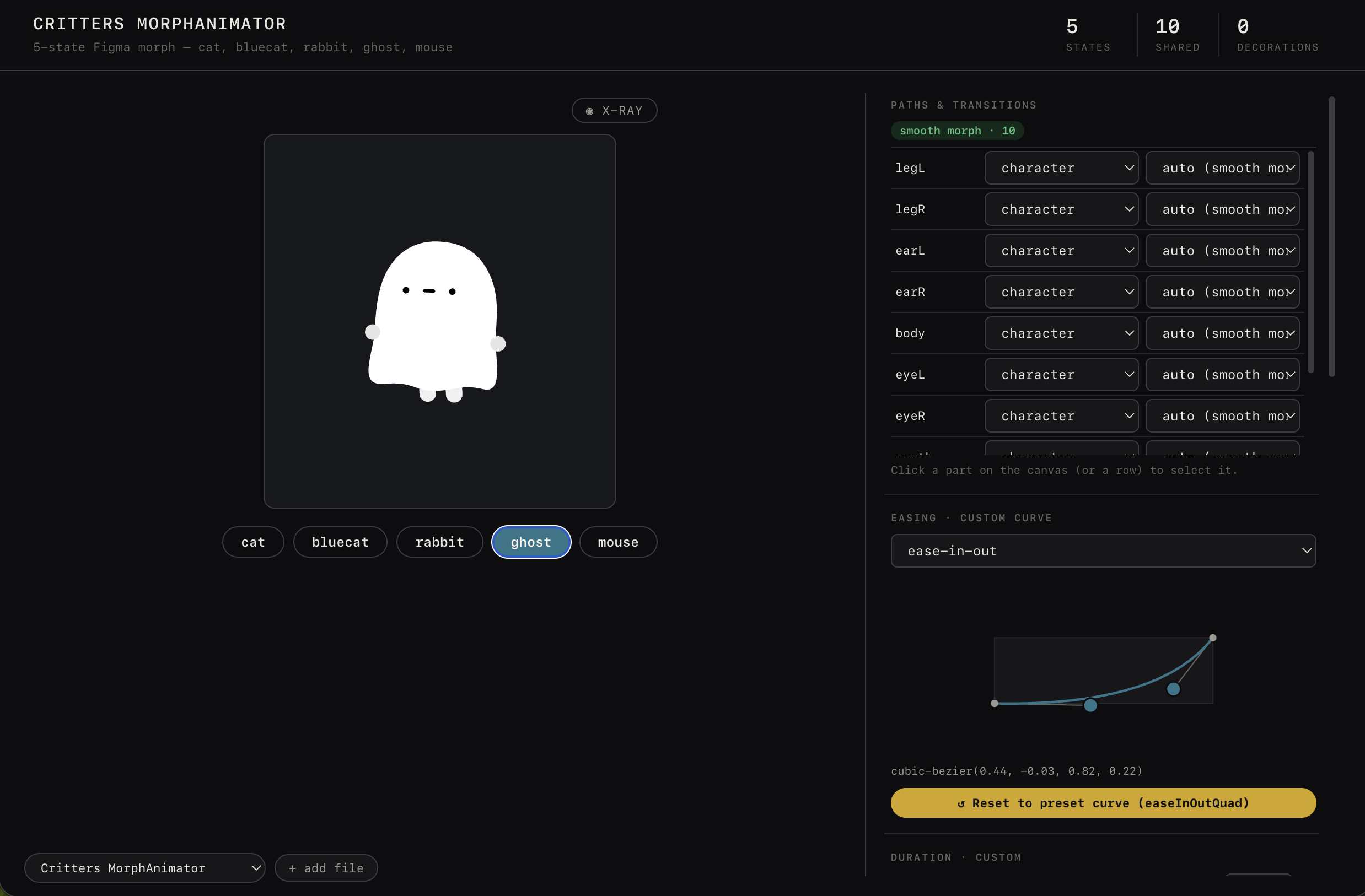Switch to the rabbit state
Image resolution: width=1365 pixels, height=896 pixels.
[x=439, y=542]
